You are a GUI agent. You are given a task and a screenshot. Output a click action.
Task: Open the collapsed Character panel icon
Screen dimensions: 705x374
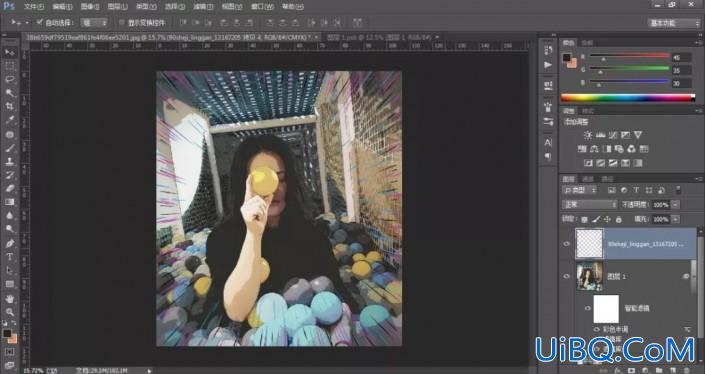point(548,142)
